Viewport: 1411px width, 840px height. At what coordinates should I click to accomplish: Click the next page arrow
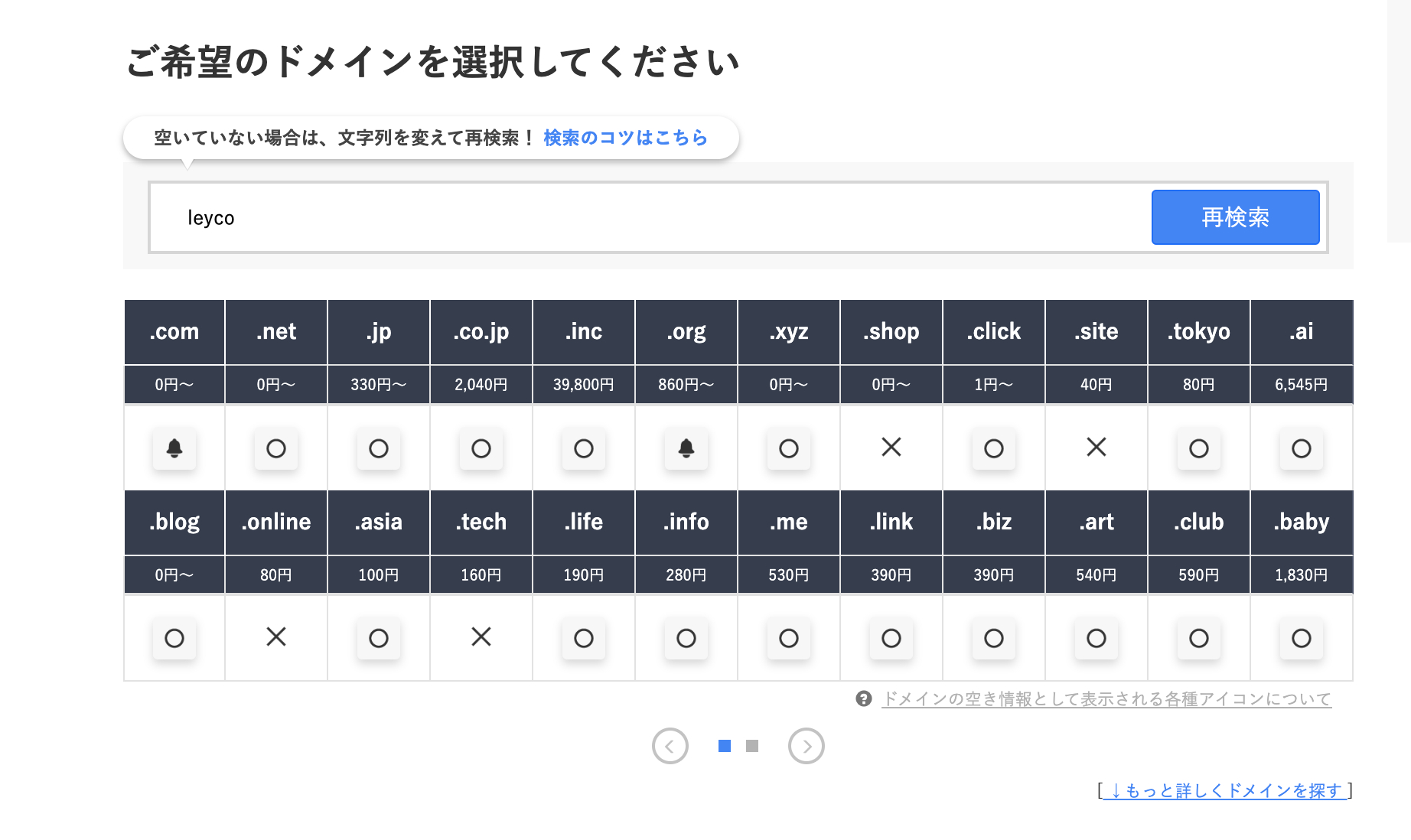coord(807,746)
